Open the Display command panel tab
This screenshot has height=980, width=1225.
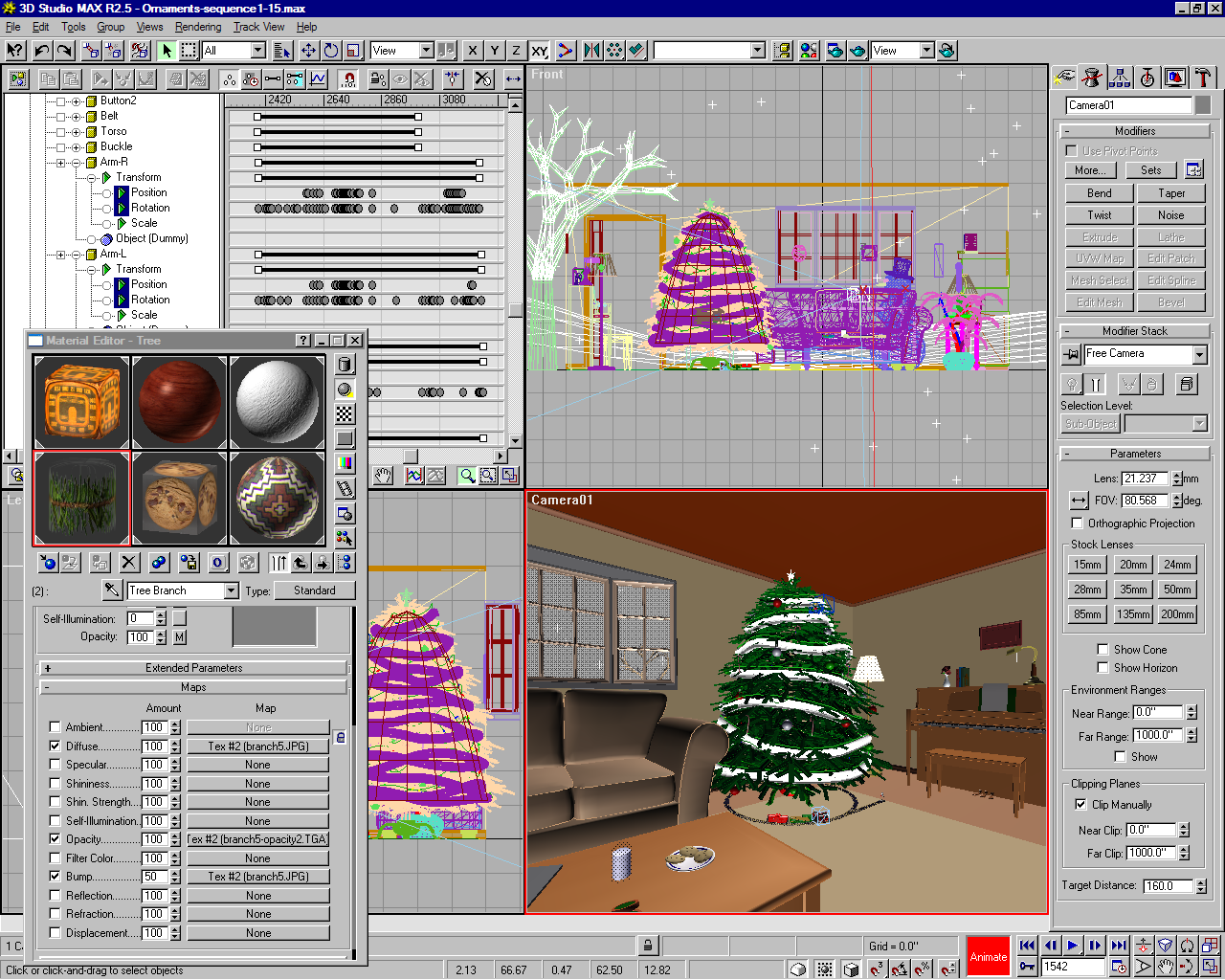[1175, 78]
